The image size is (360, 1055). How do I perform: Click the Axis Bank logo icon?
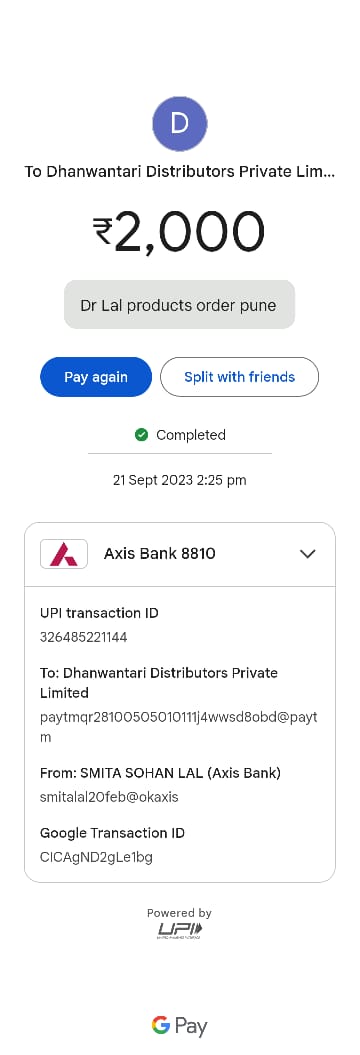pos(64,554)
